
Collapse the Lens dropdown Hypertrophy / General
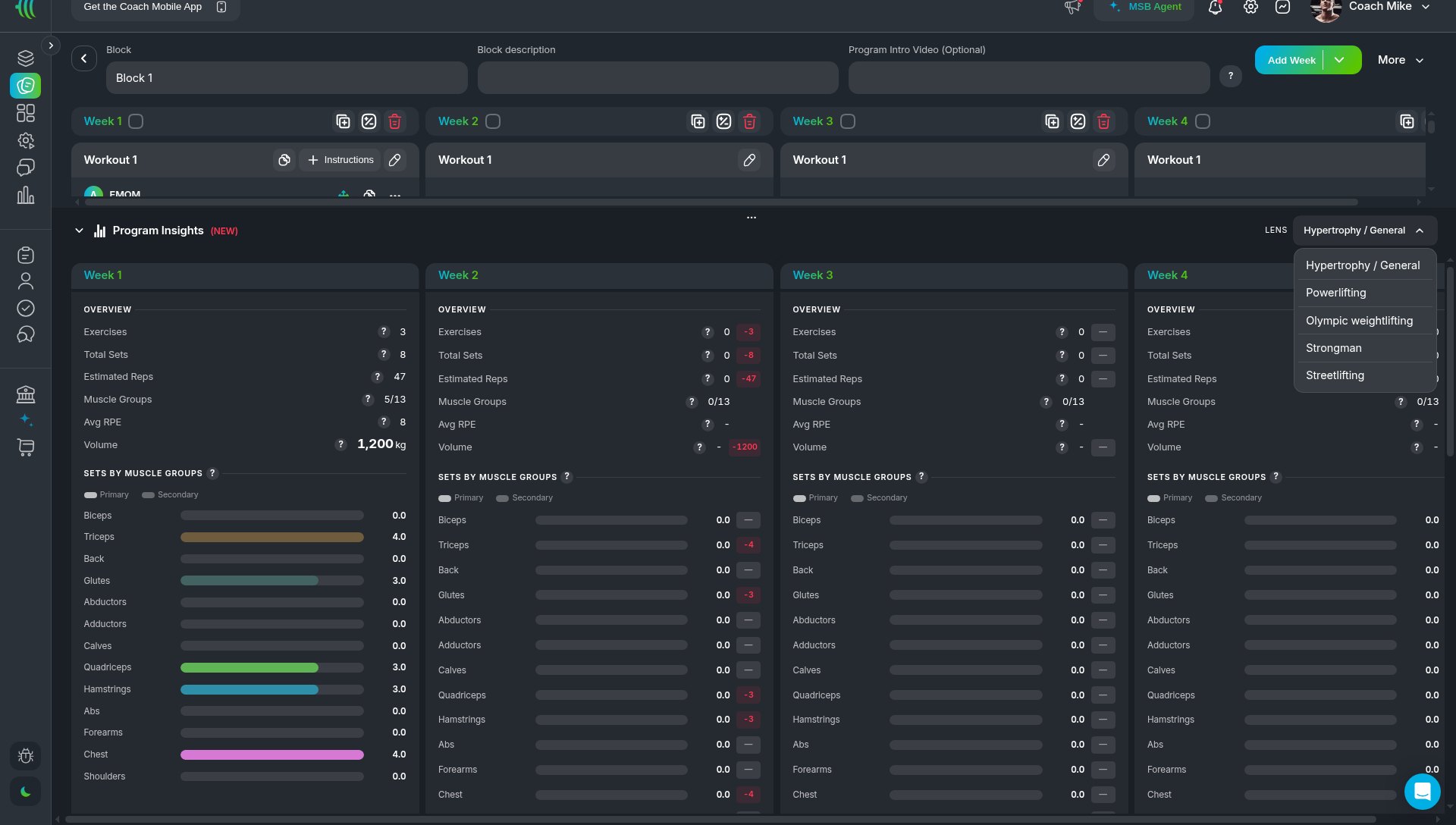click(1364, 231)
